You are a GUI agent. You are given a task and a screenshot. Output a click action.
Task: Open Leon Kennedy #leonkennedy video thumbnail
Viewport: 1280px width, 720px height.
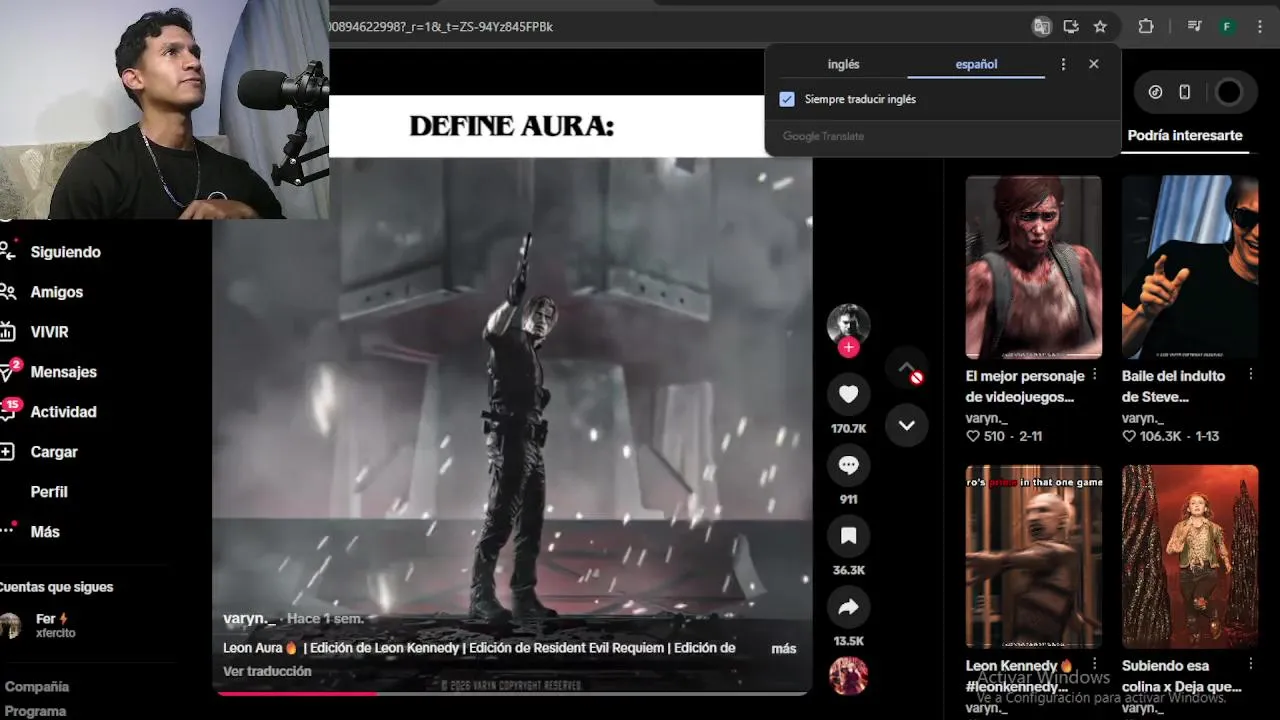1033,556
